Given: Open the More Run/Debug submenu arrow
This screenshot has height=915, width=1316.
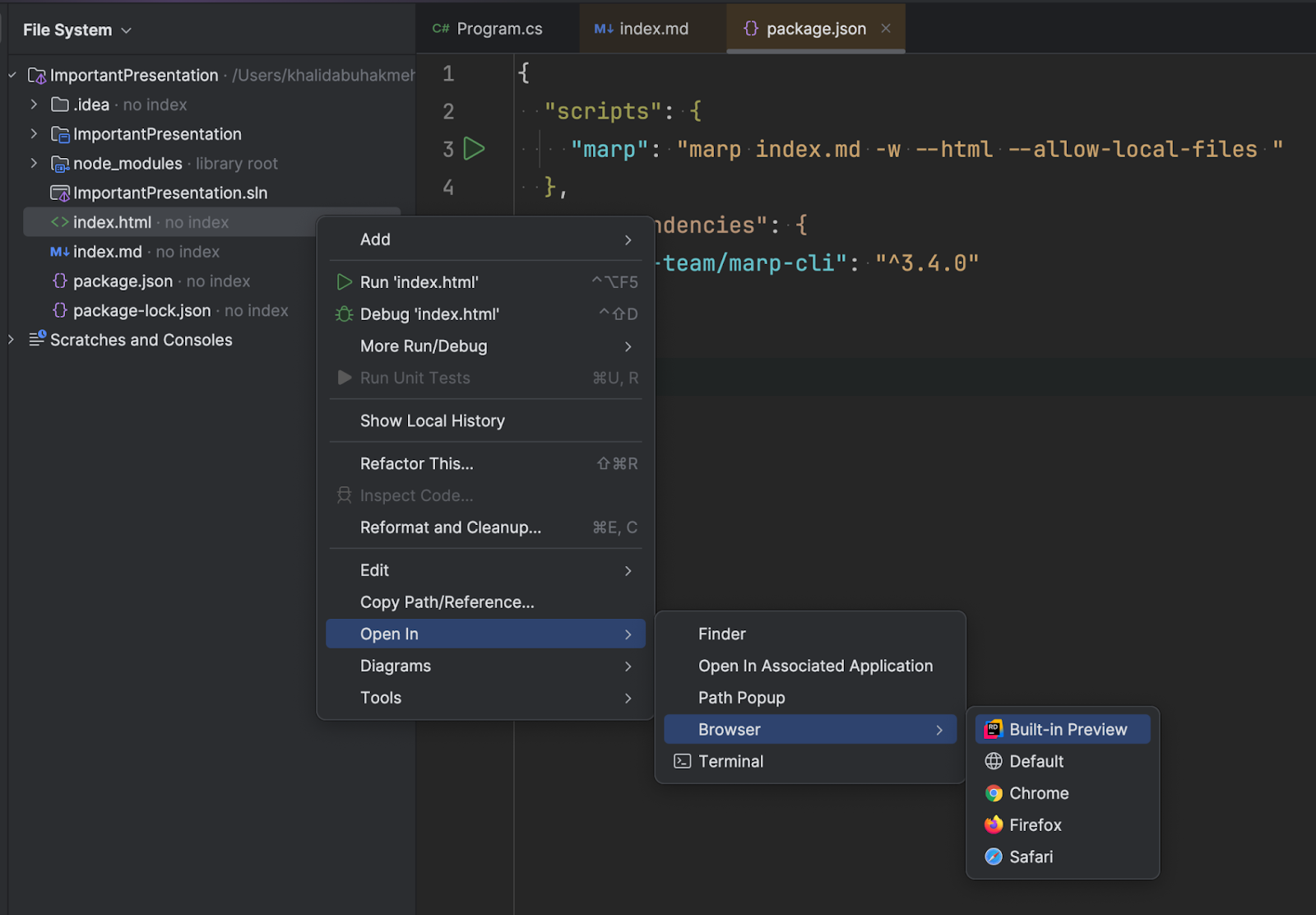Looking at the screenshot, I should pyautogui.click(x=628, y=346).
